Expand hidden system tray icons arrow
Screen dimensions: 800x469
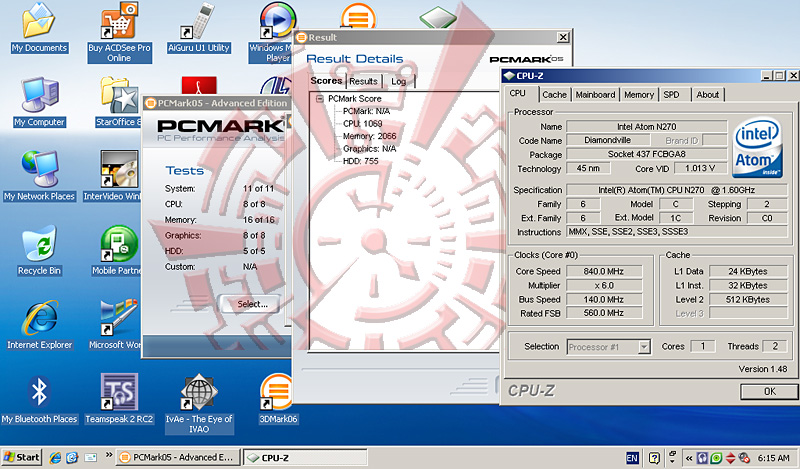tap(689, 458)
